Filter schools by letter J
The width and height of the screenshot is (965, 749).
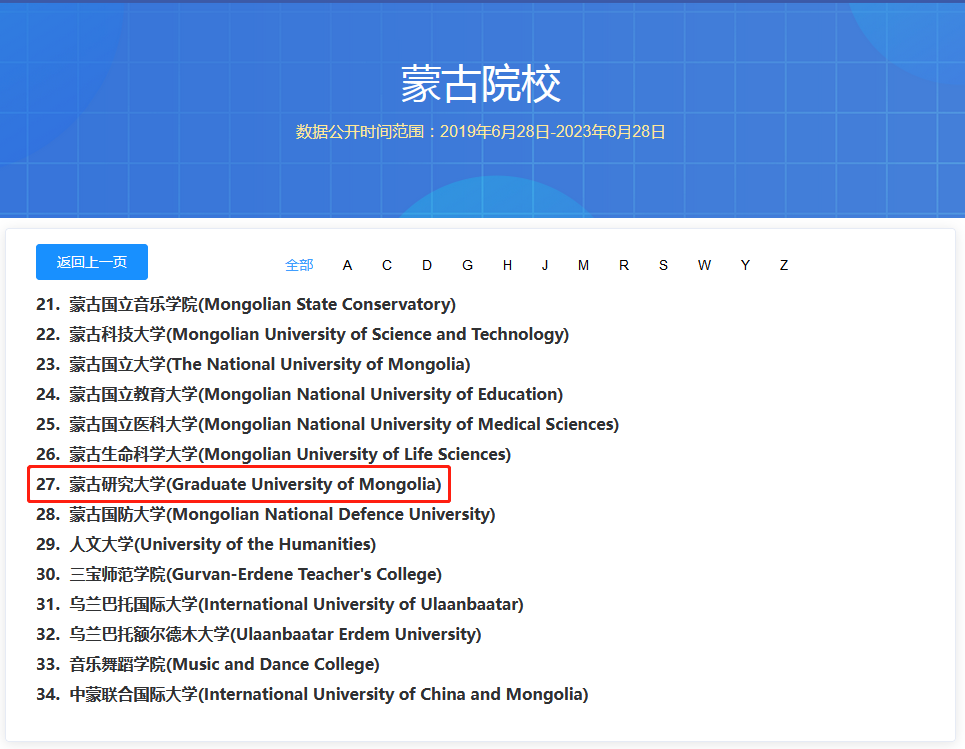click(545, 265)
